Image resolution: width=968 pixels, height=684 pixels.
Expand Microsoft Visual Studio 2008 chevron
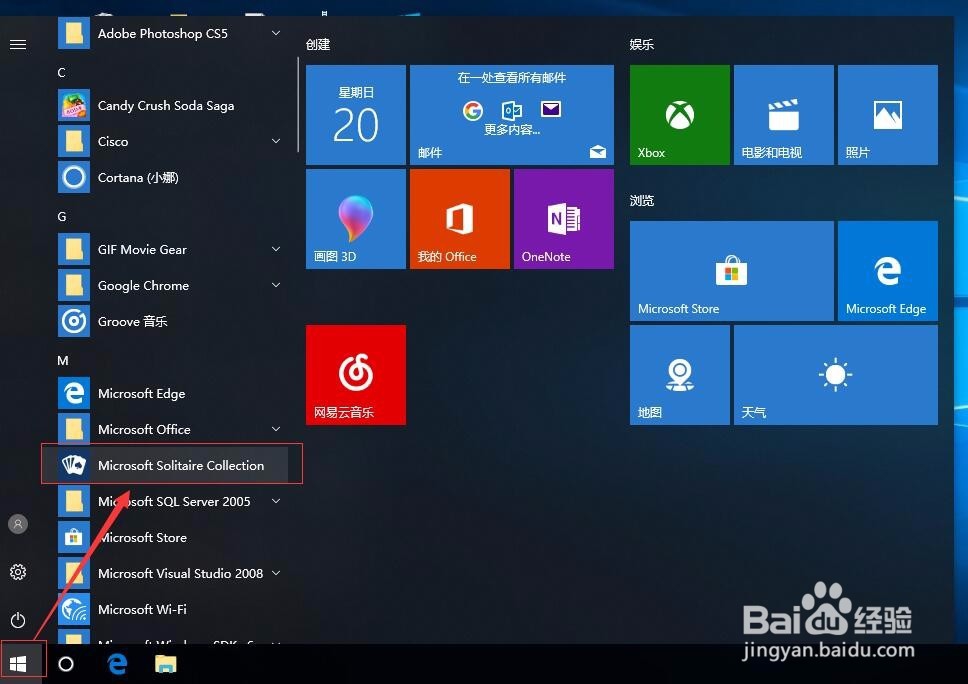point(276,573)
